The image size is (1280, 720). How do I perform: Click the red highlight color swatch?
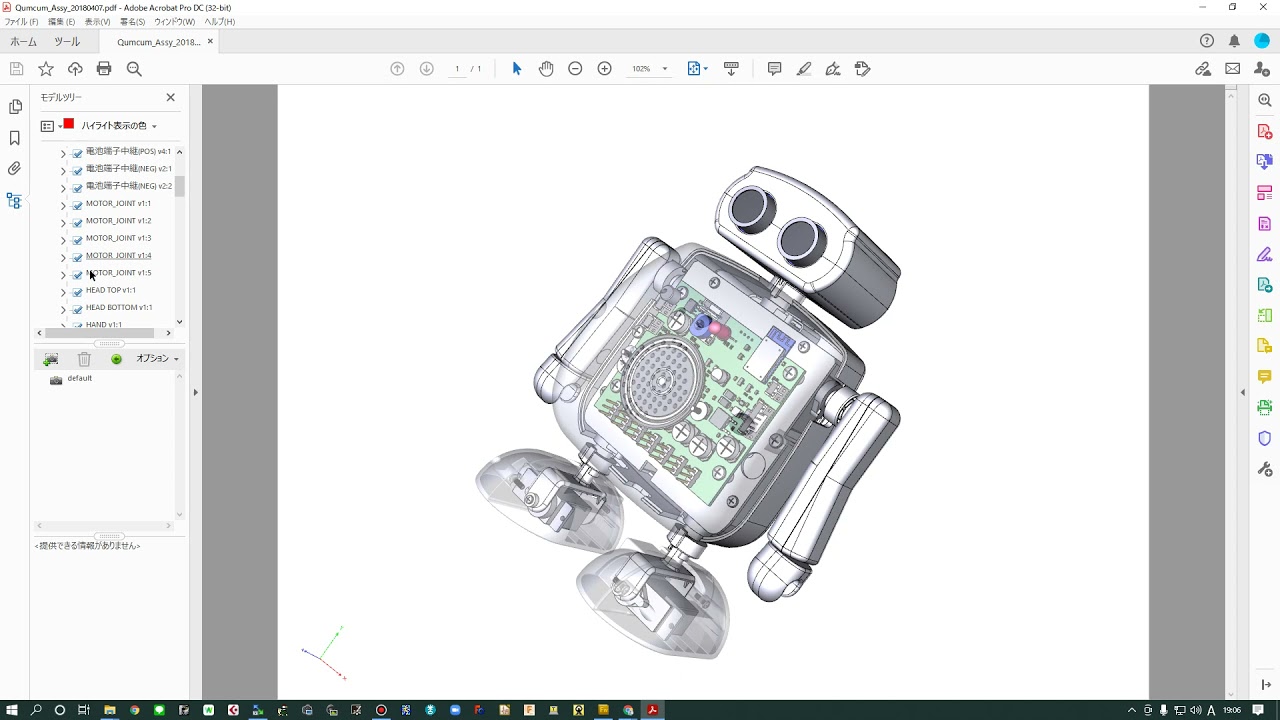(68, 124)
